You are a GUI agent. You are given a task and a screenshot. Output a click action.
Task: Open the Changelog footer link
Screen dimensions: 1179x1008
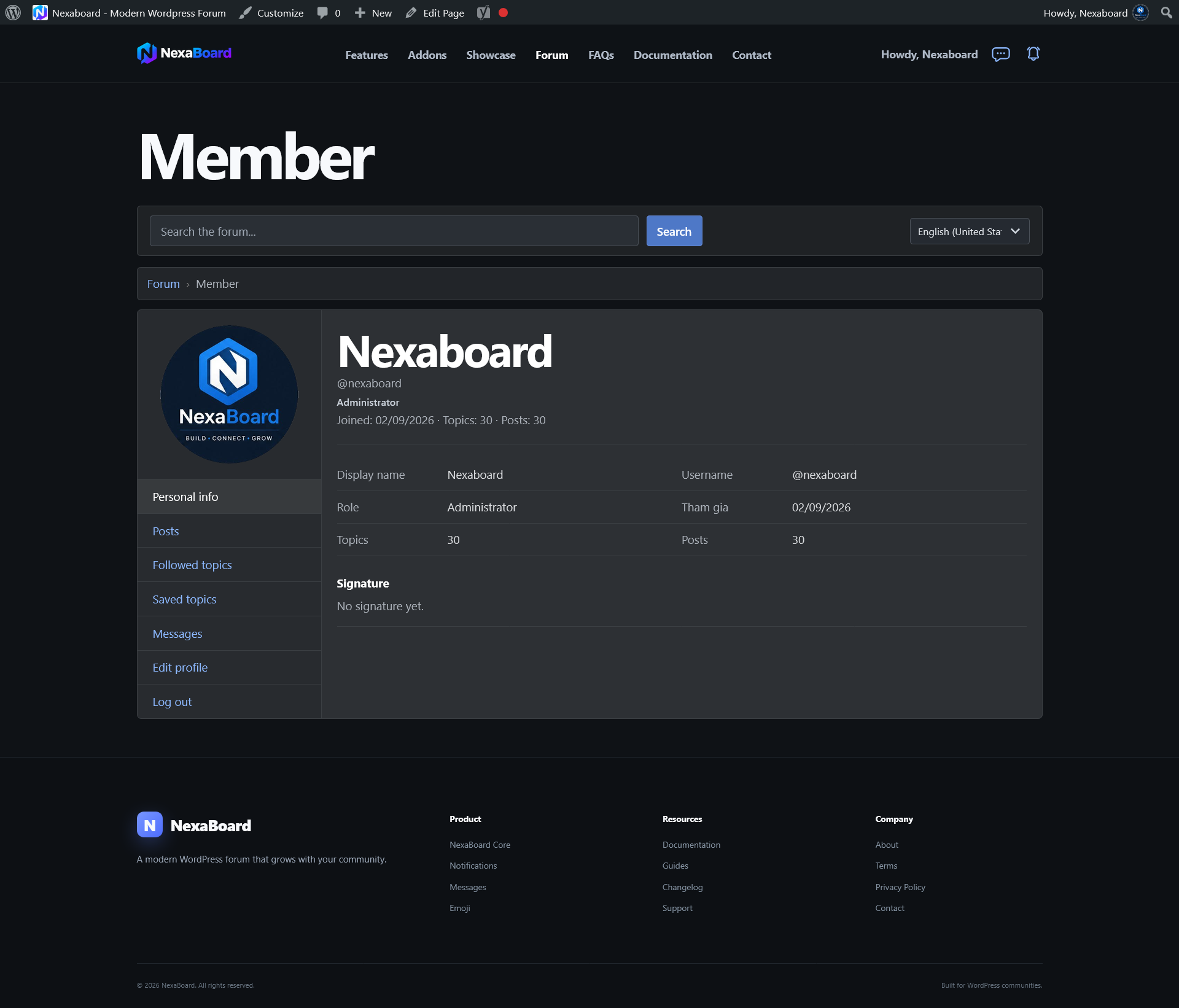(x=682, y=887)
